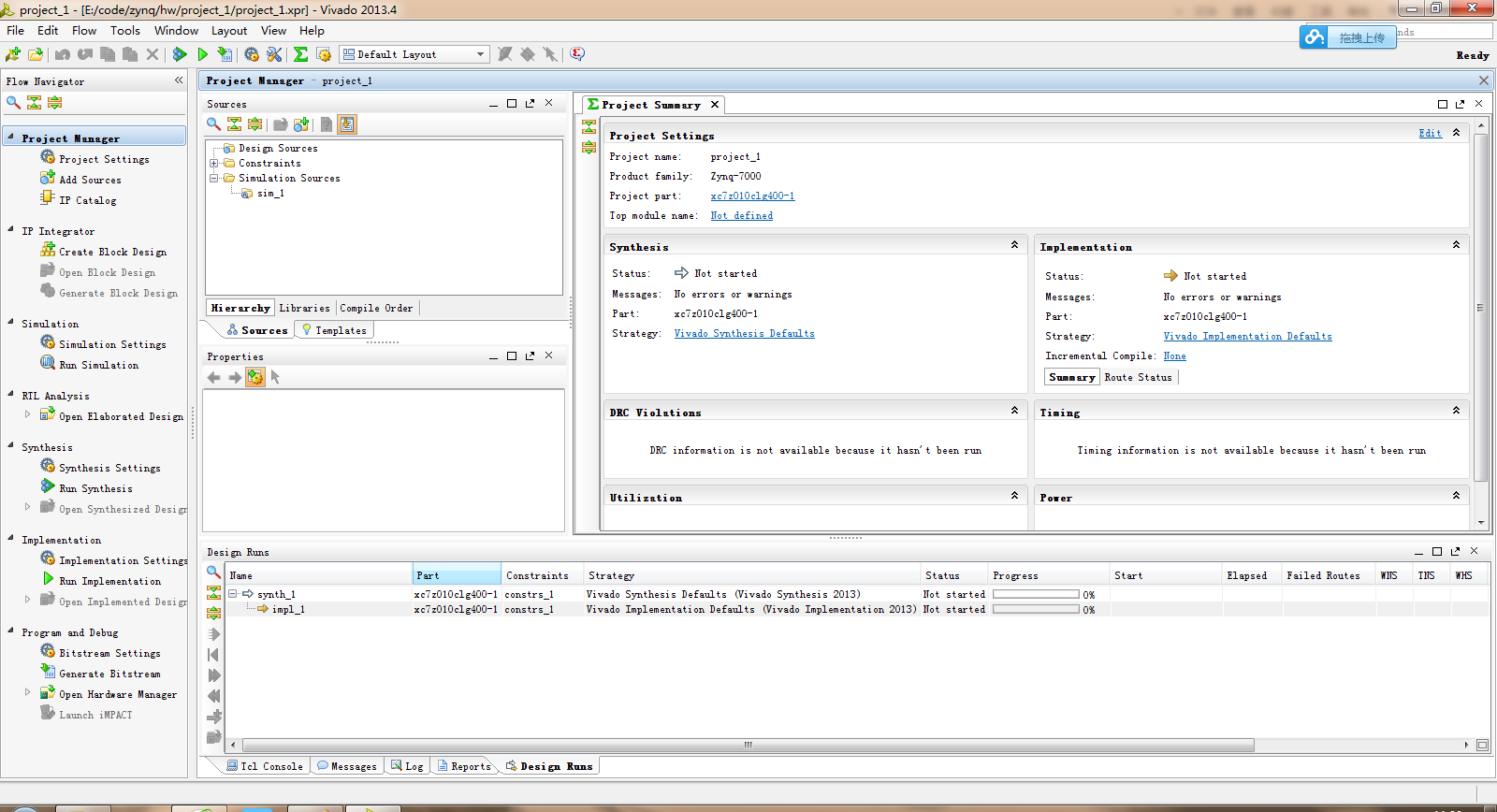Switch Implementation view to Route Status

point(1138,377)
